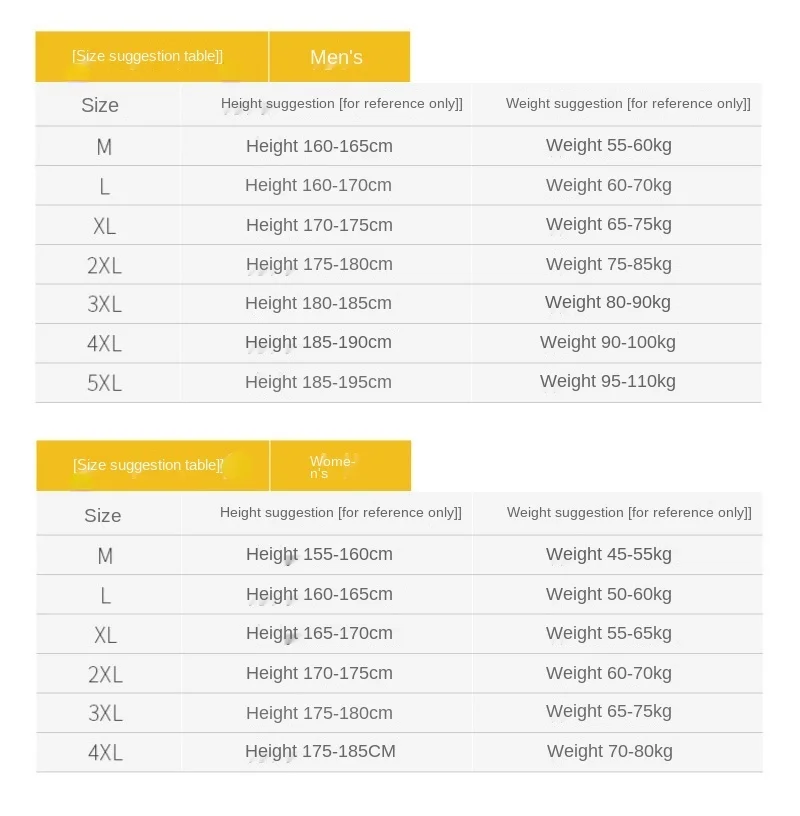Click the Height 180-185cm cell
This screenshot has width=800, height=816.
point(319,303)
